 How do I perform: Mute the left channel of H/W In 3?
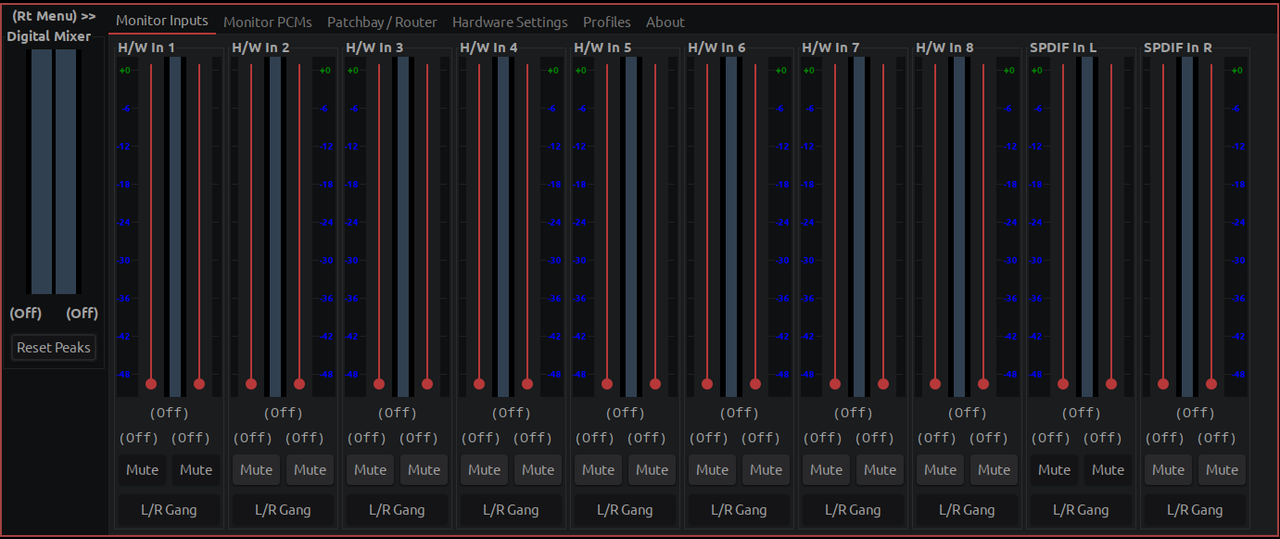point(370,470)
